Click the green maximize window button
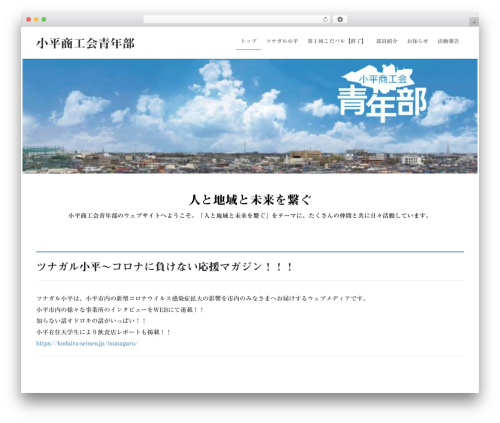 point(44,19)
